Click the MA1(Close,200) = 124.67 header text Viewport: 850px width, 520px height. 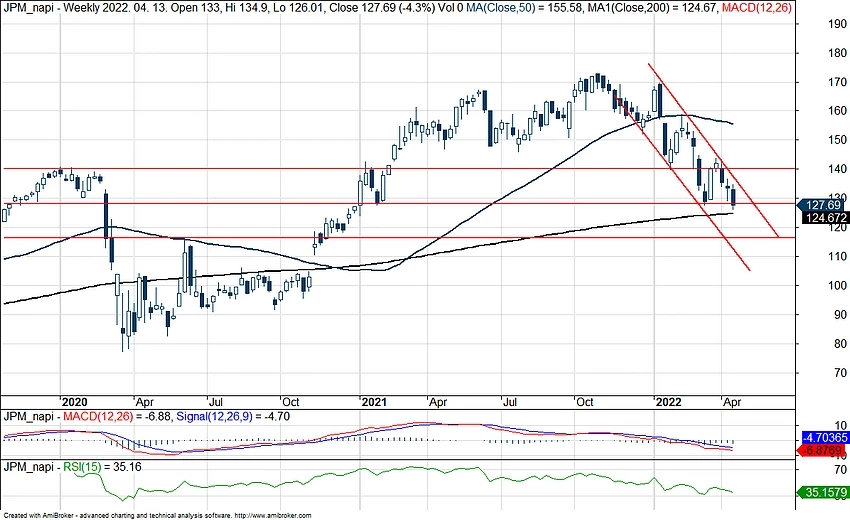(x=653, y=8)
